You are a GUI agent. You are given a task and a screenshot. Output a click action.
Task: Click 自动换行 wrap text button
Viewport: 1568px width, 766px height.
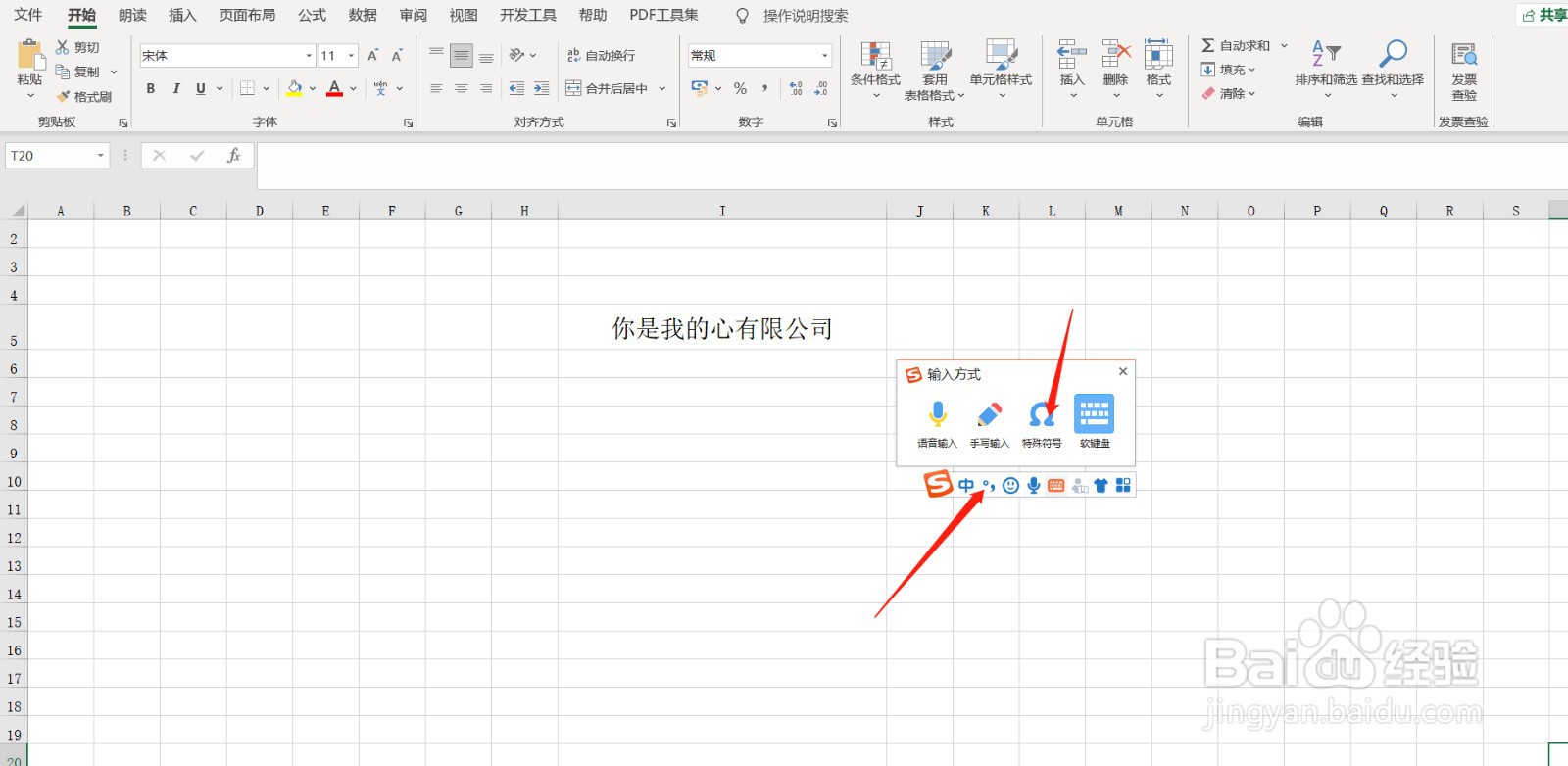click(601, 55)
